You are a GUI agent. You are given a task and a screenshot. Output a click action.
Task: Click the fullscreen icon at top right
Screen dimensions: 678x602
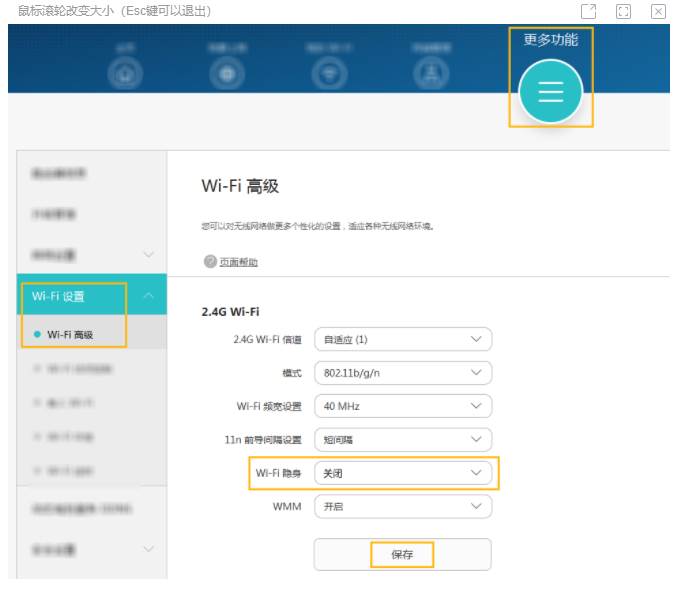[623, 11]
